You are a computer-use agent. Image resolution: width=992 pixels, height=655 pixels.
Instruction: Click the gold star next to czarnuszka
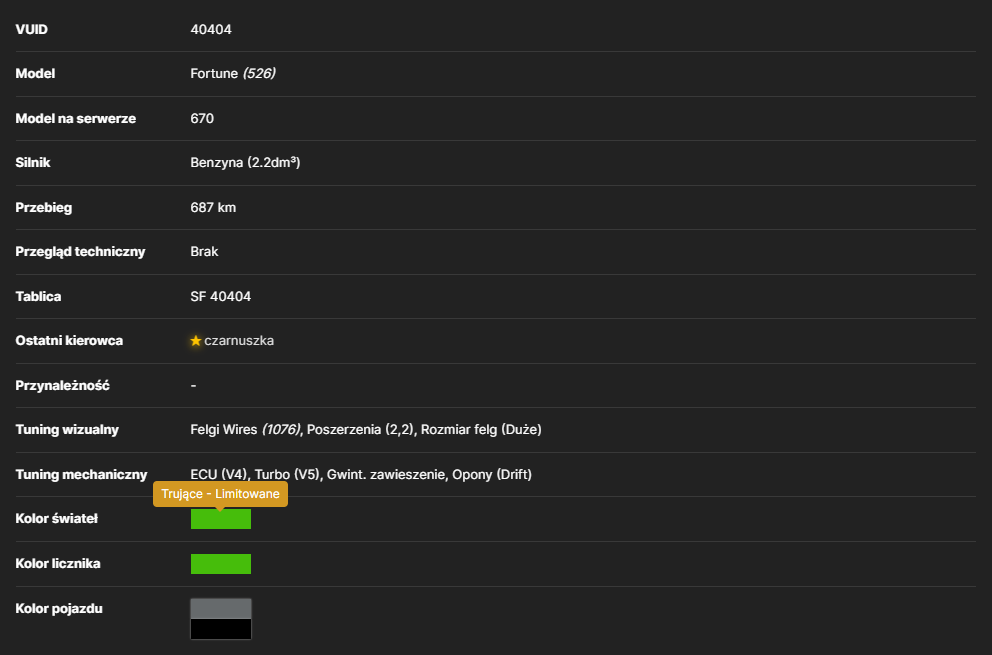(195, 341)
